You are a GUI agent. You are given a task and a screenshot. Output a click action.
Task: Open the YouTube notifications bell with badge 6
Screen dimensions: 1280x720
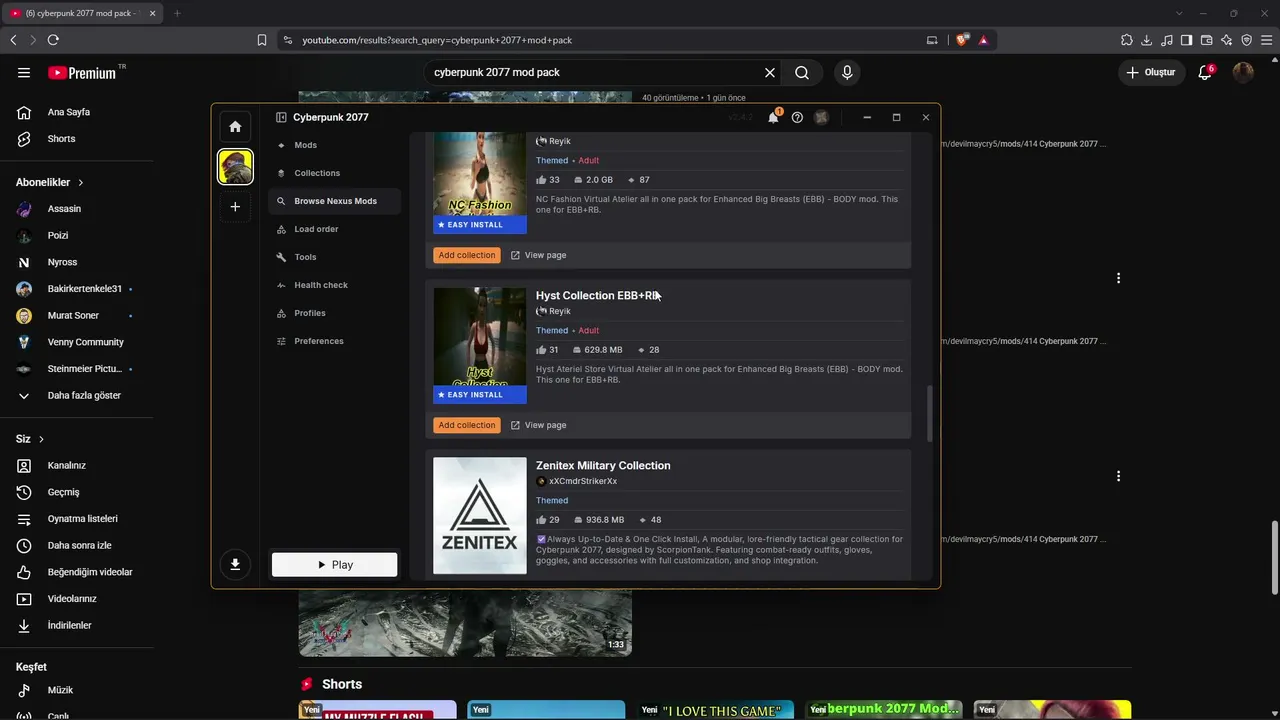coord(1205,72)
